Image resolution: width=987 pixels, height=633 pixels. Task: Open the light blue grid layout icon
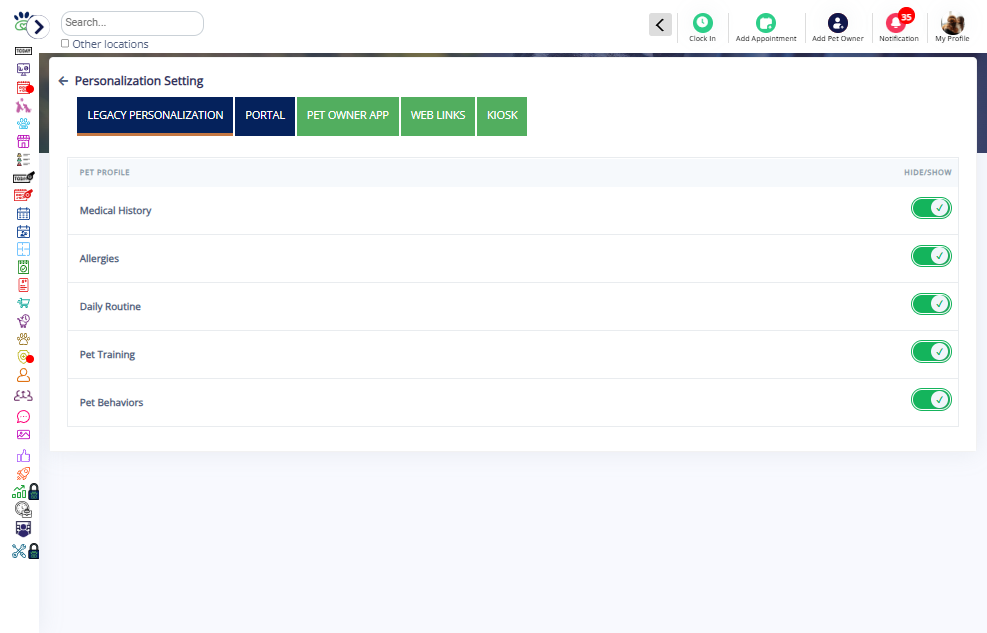coord(23,249)
